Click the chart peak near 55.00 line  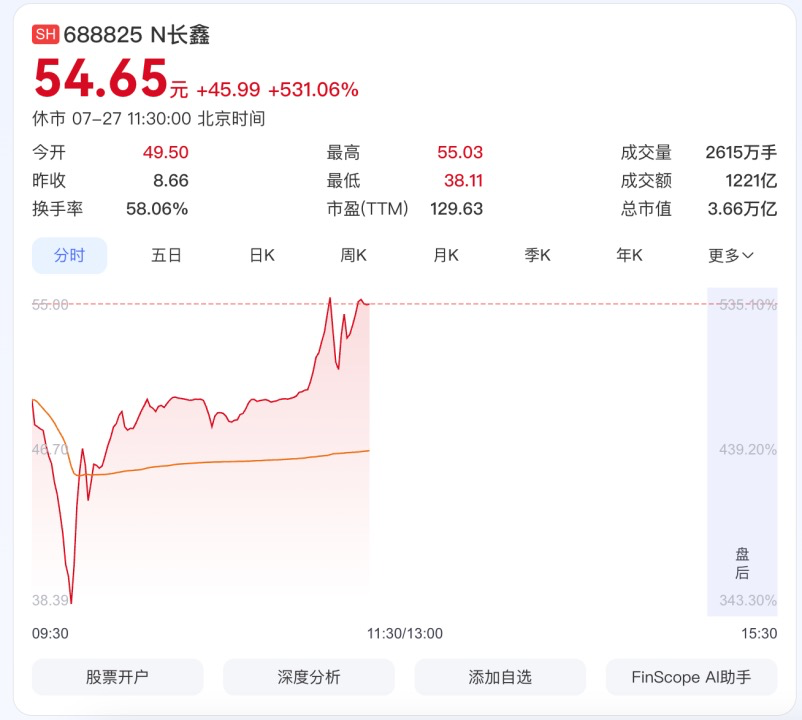[x=330, y=299]
